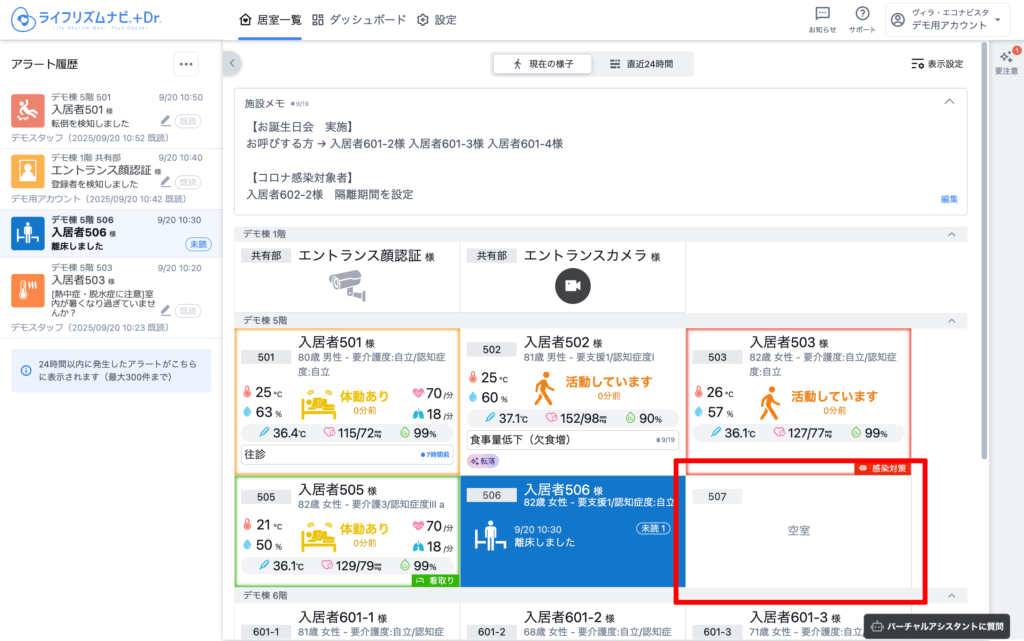
Task: Collapse the デモ棟 5階 section
Action: [950, 321]
